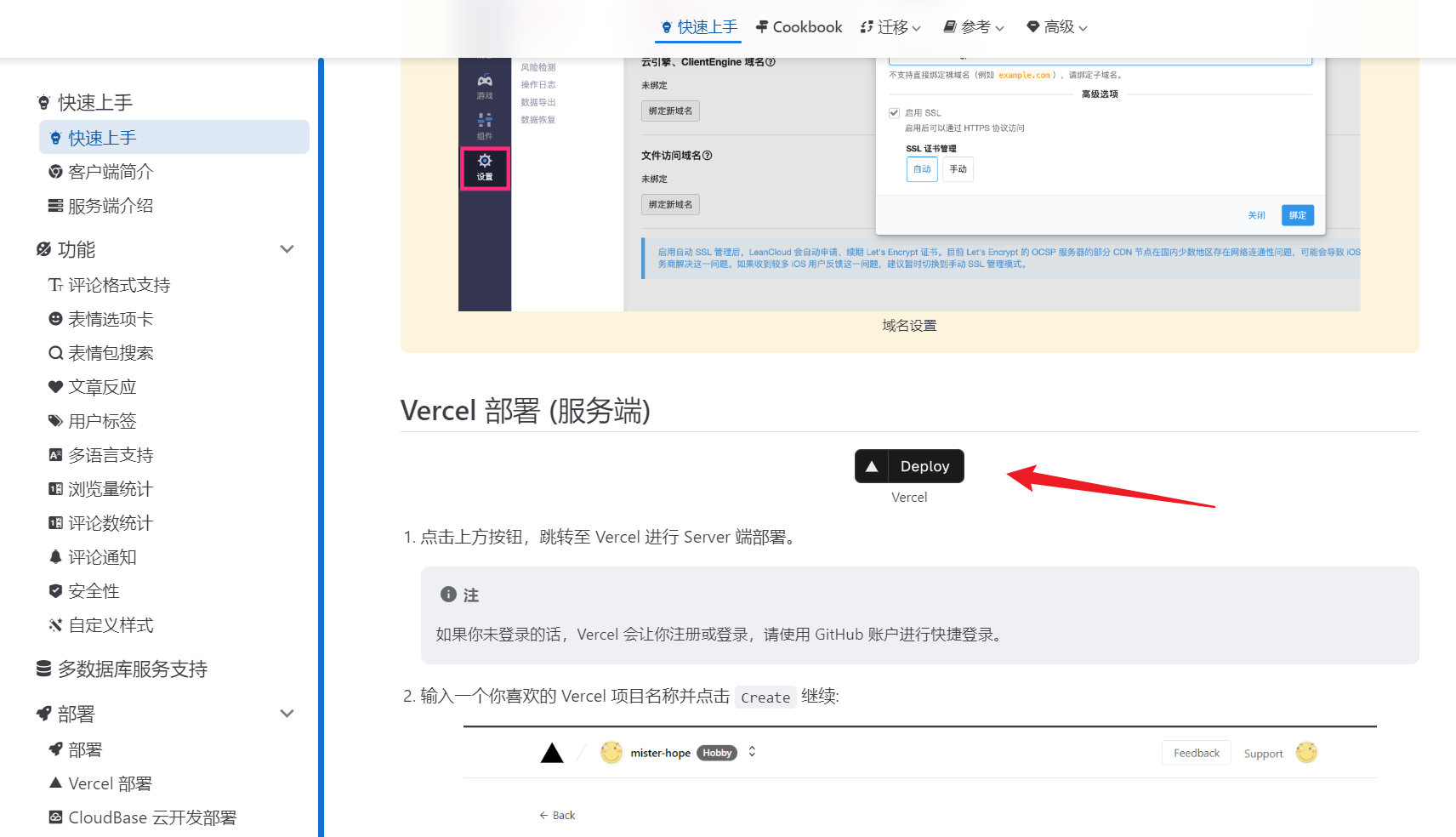
Task: Collapse the 功能 sidebar section chevron
Action: click(287, 249)
